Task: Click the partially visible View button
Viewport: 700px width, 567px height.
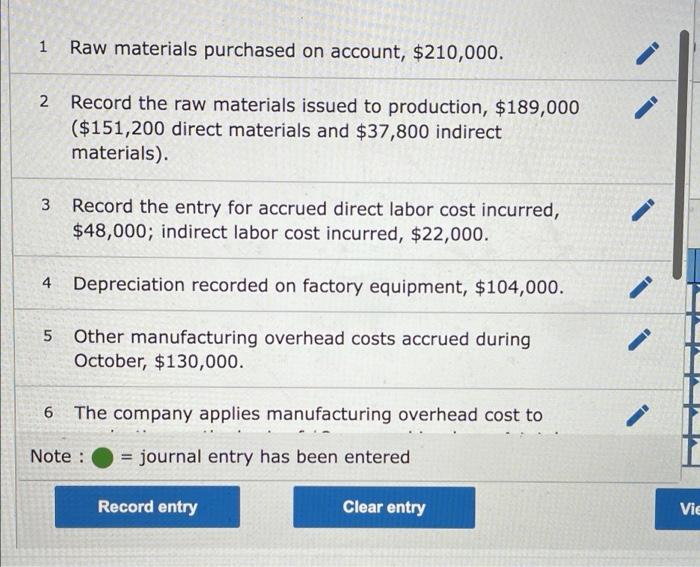Action: pos(686,507)
